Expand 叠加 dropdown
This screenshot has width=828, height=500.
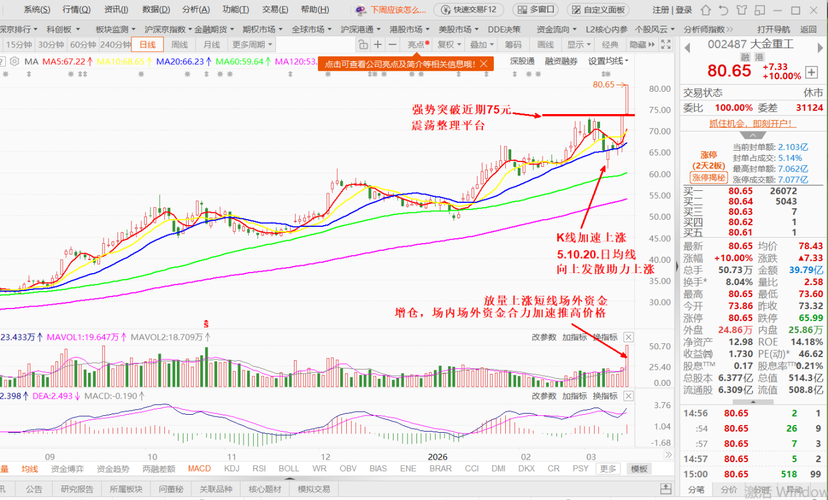click(x=482, y=45)
